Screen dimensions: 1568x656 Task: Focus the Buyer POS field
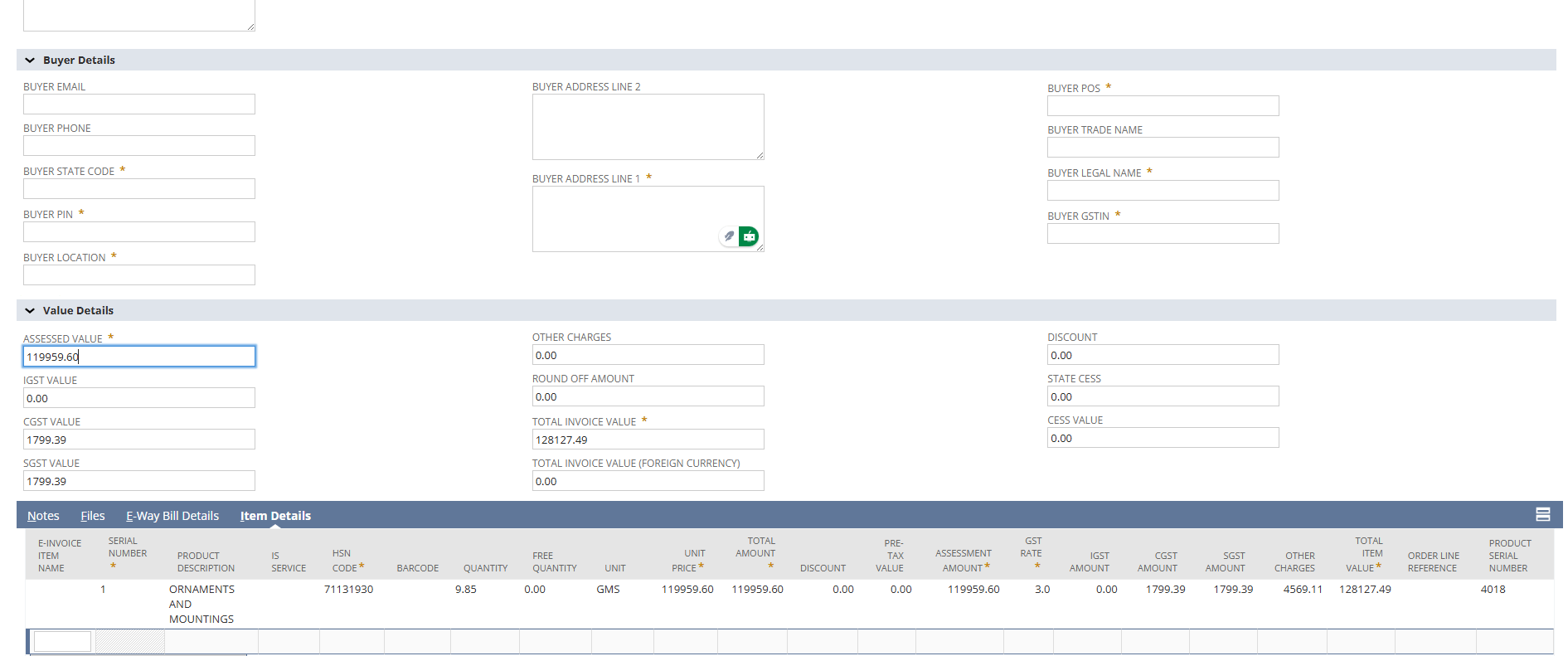(x=1163, y=105)
